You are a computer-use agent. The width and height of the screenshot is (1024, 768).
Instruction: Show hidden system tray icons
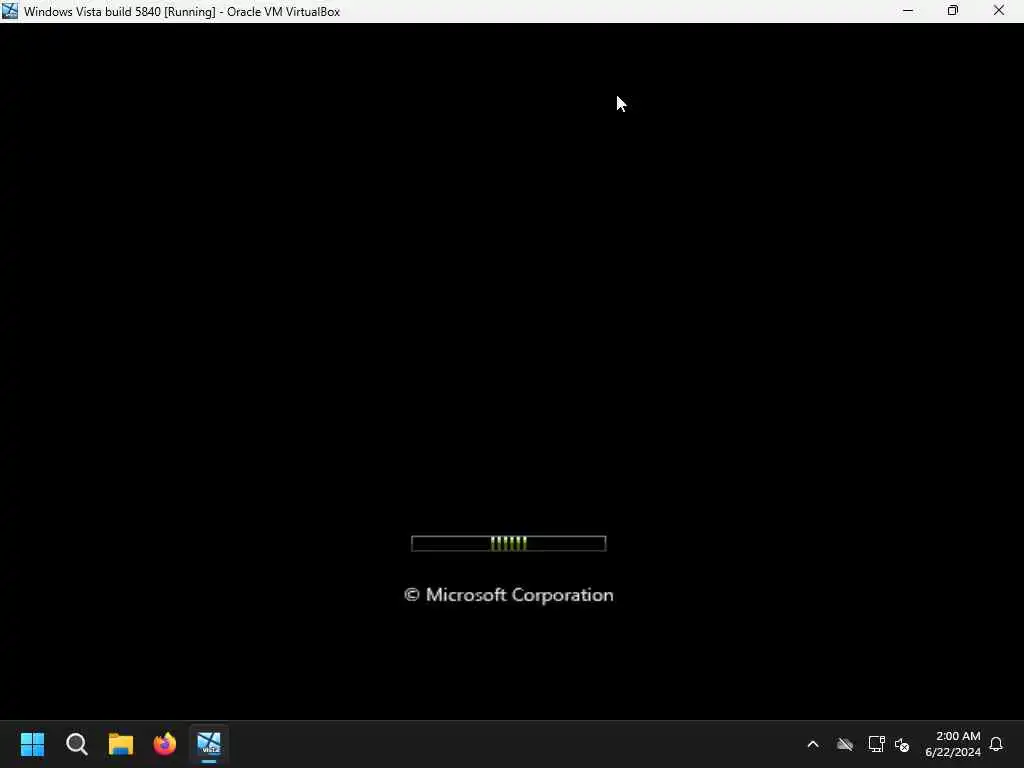click(x=813, y=744)
